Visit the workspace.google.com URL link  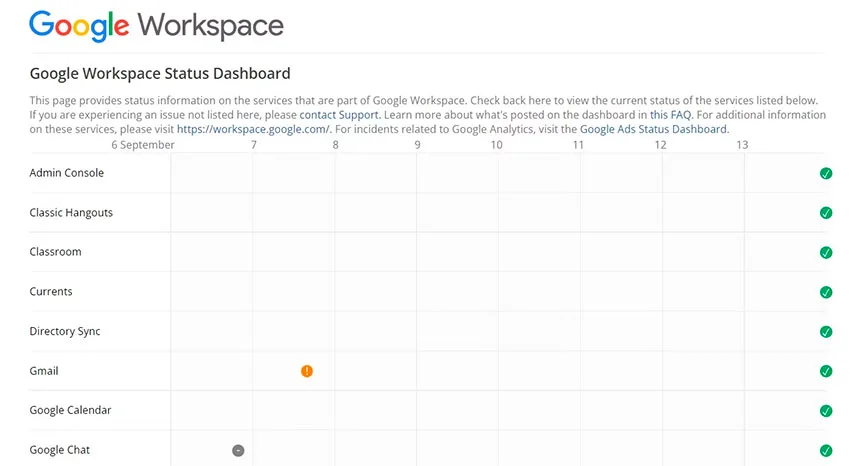253,130
